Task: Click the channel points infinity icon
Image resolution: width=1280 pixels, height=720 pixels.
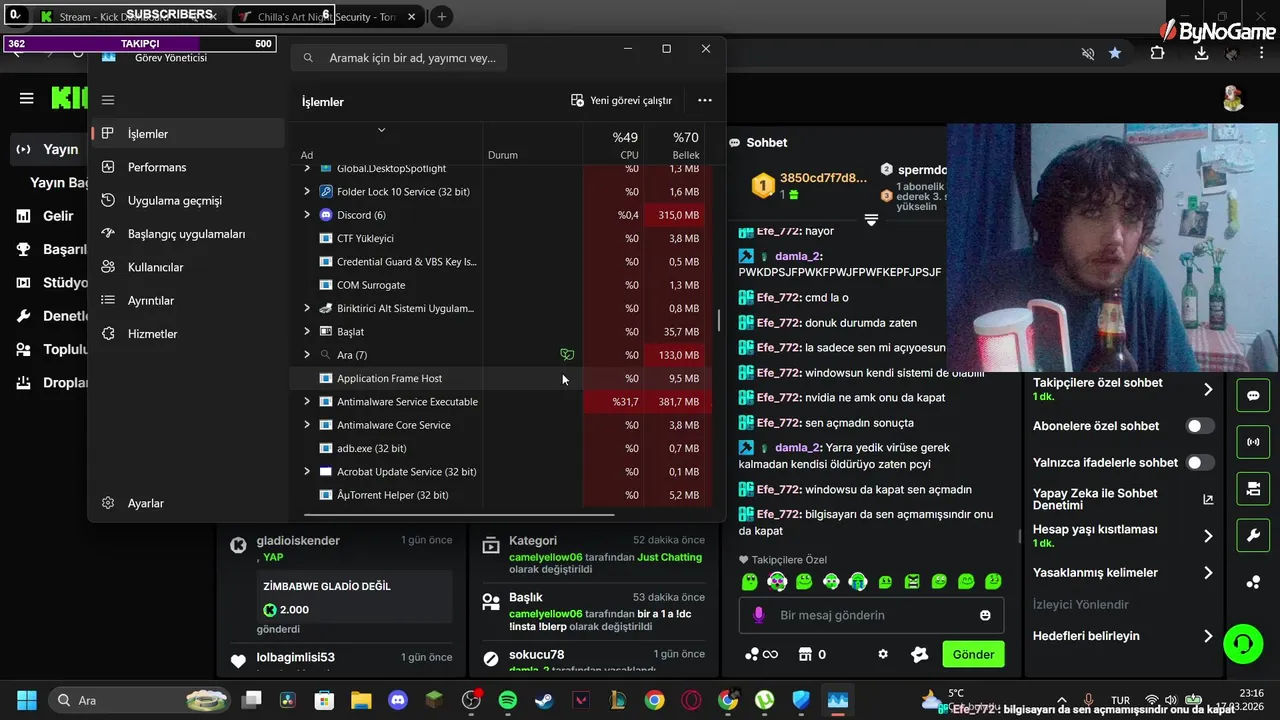Action: point(761,654)
